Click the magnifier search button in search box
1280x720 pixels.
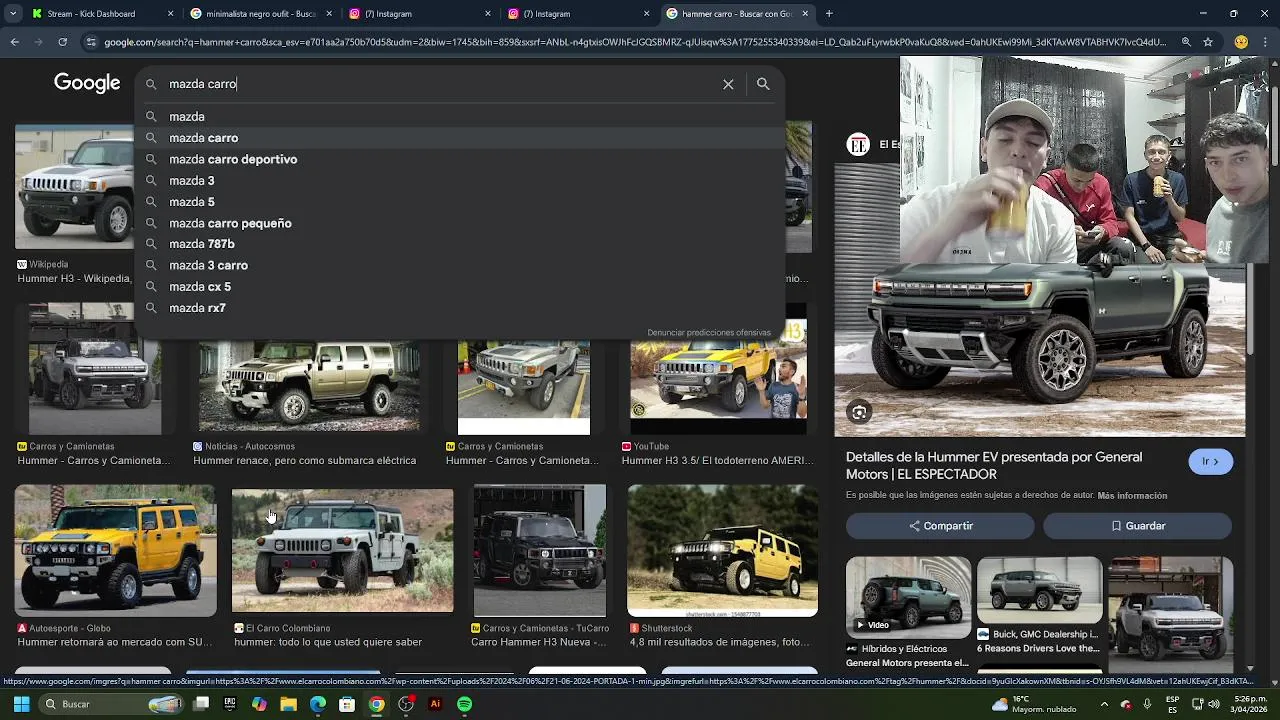point(763,84)
